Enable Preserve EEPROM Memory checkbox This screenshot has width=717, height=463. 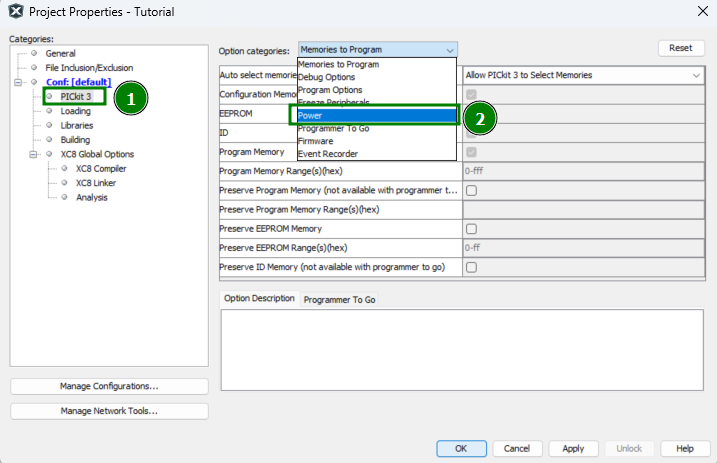click(471, 229)
